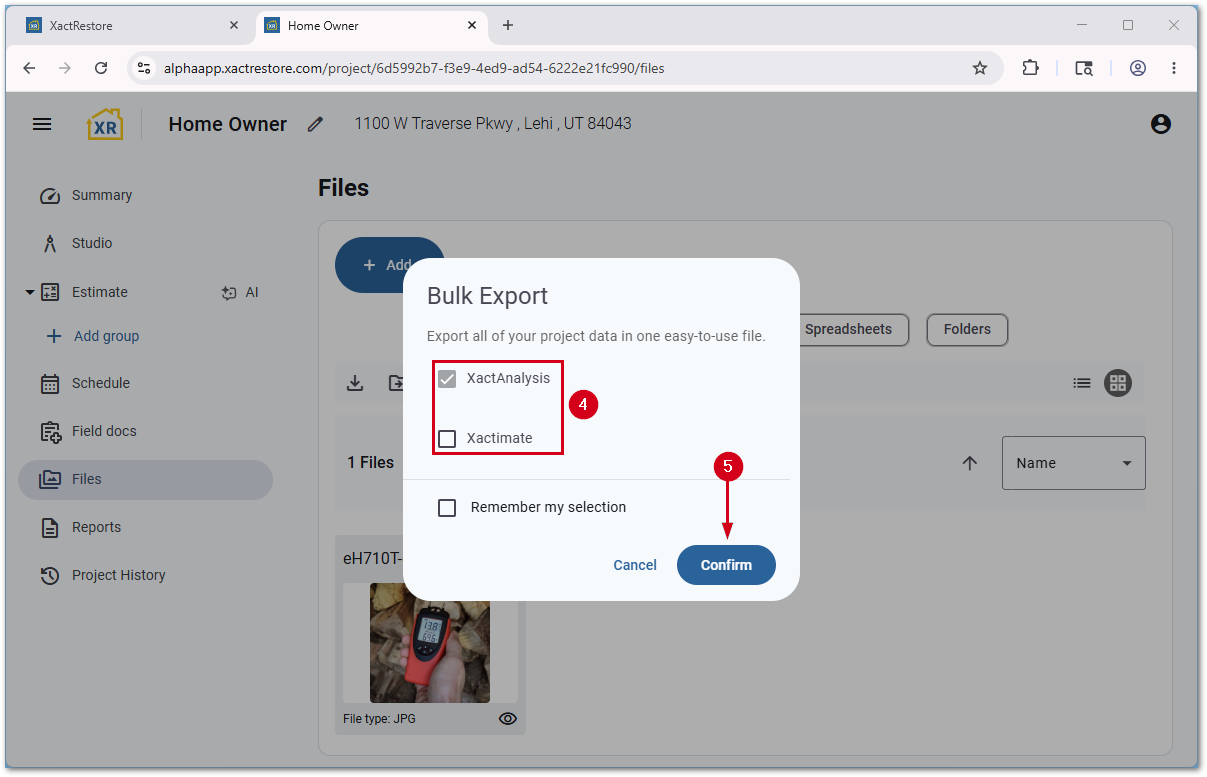Go back in browser history
The height and width of the screenshot is (777, 1207).
click(29, 68)
